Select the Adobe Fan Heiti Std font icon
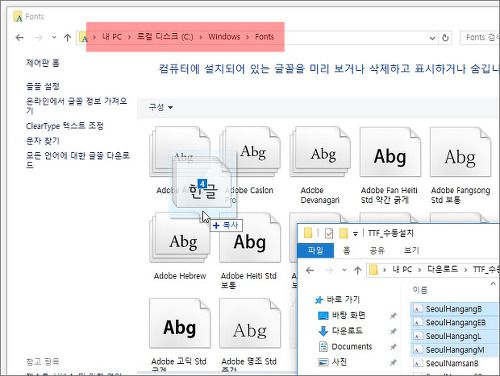The height and width of the screenshot is (376, 500). point(390,152)
